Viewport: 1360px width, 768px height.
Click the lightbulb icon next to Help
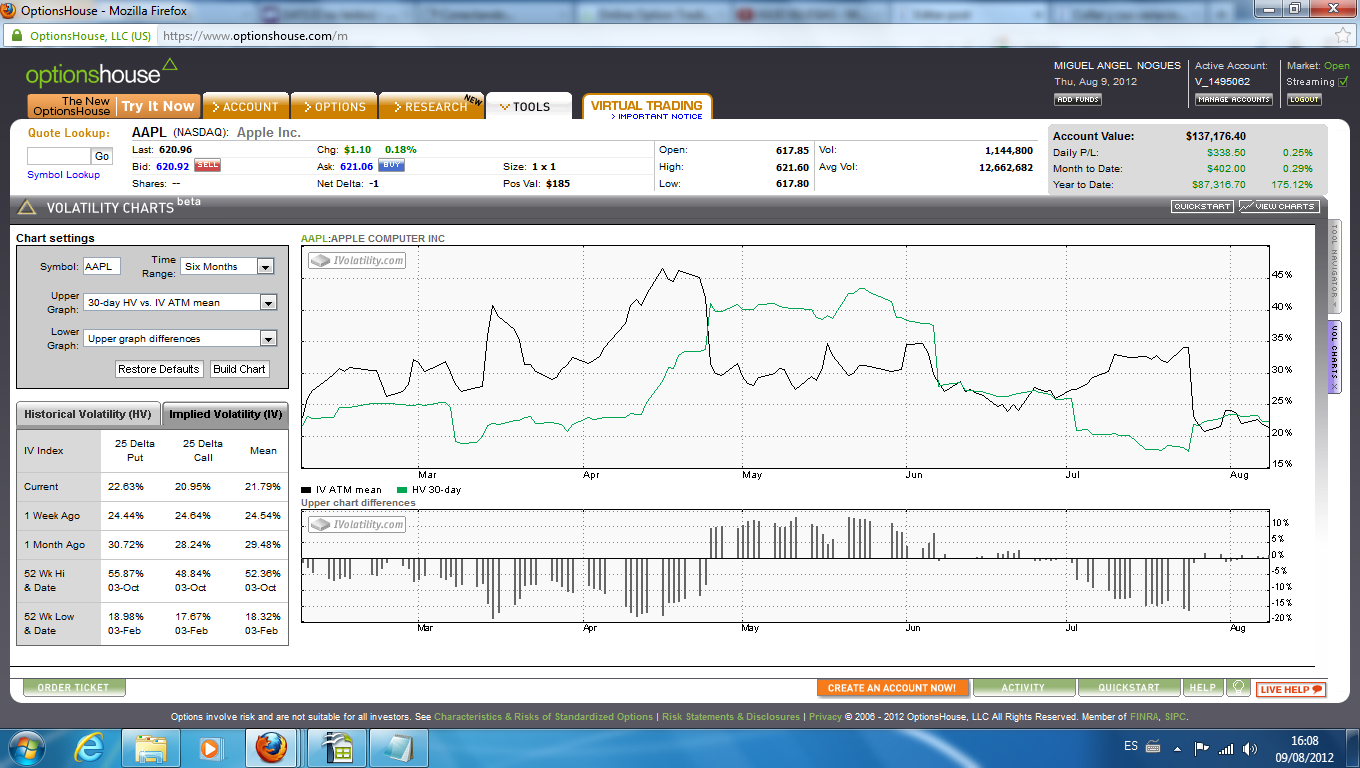pos(1238,688)
